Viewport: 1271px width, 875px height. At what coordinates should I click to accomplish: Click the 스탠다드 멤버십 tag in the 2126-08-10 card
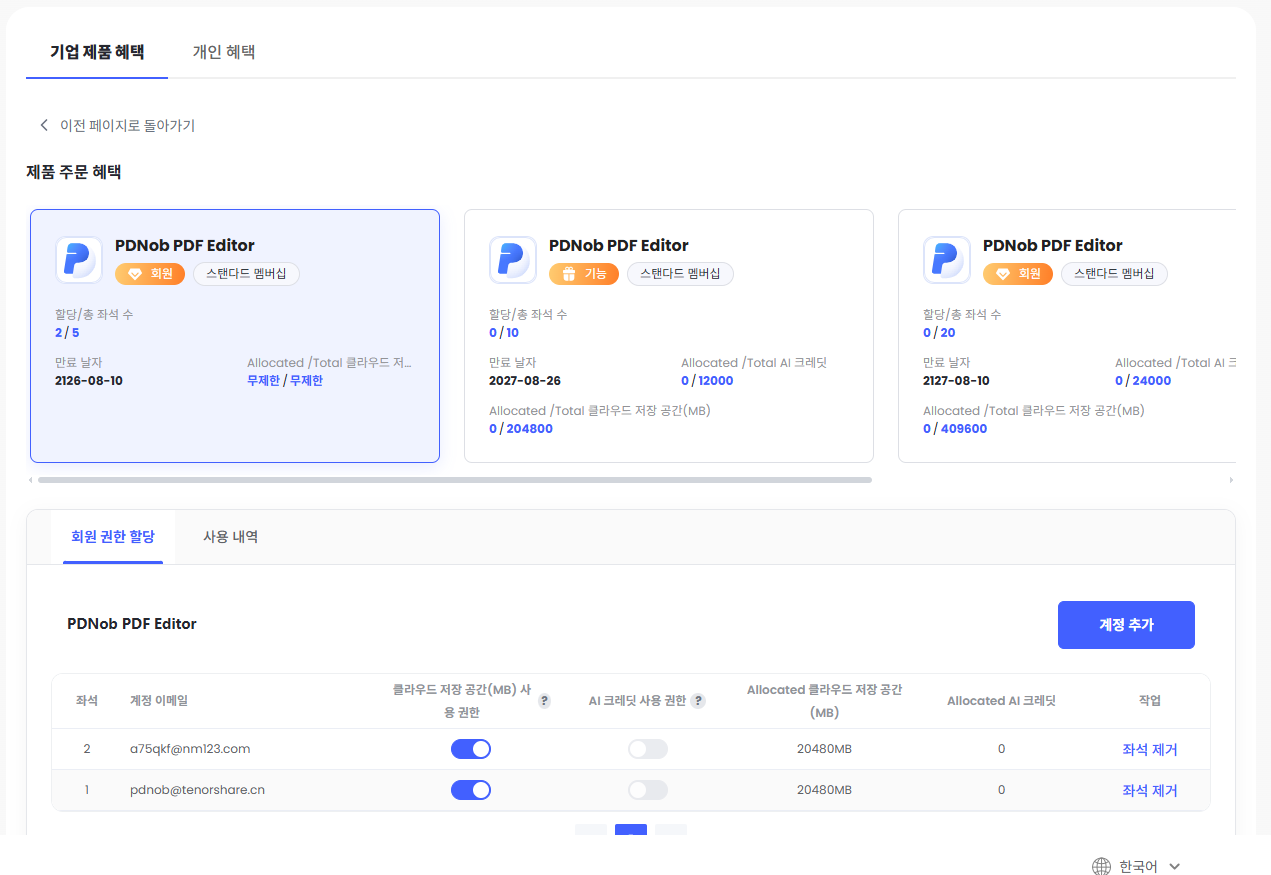pyautogui.click(x=246, y=274)
